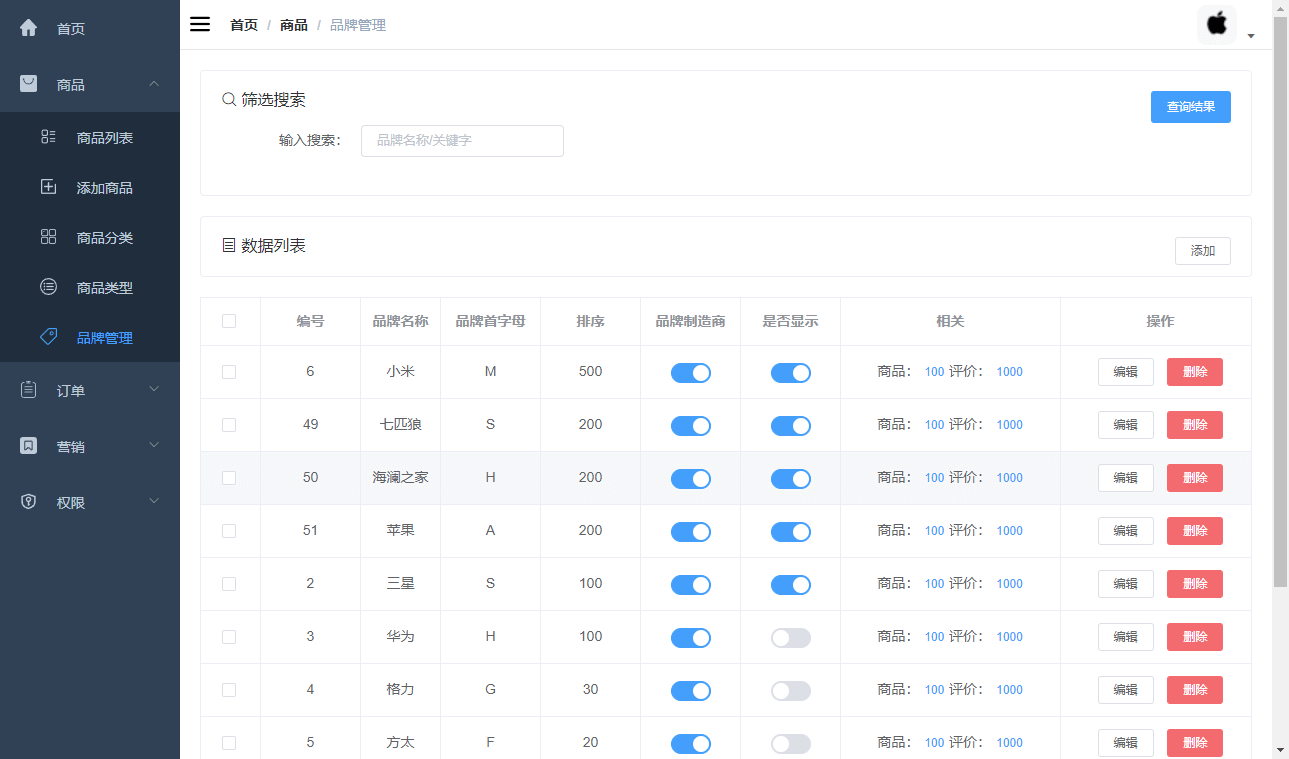Click the hamburger menu icon

click(x=200, y=24)
